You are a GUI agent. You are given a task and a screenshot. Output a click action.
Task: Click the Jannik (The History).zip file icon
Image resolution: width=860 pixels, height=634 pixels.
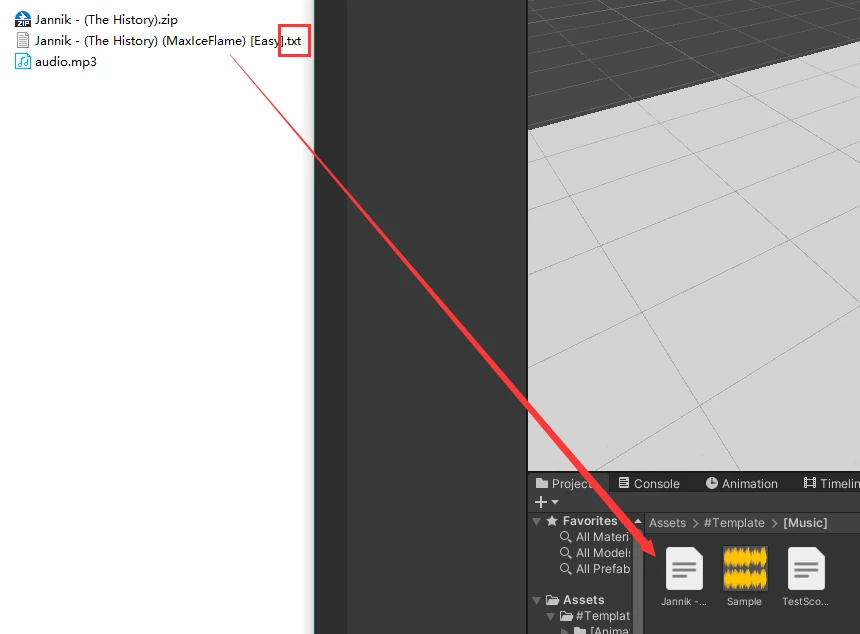(x=23, y=20)
